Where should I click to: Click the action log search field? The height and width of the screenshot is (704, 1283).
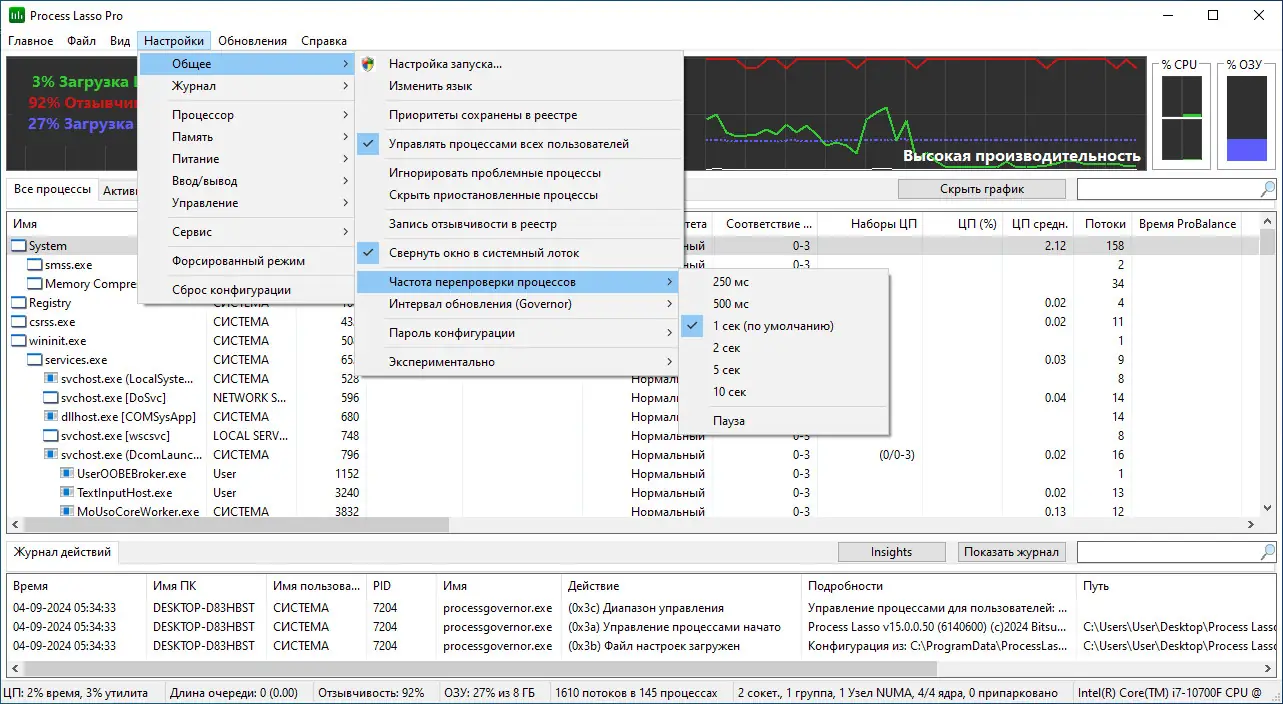[x=1168, y=552]
